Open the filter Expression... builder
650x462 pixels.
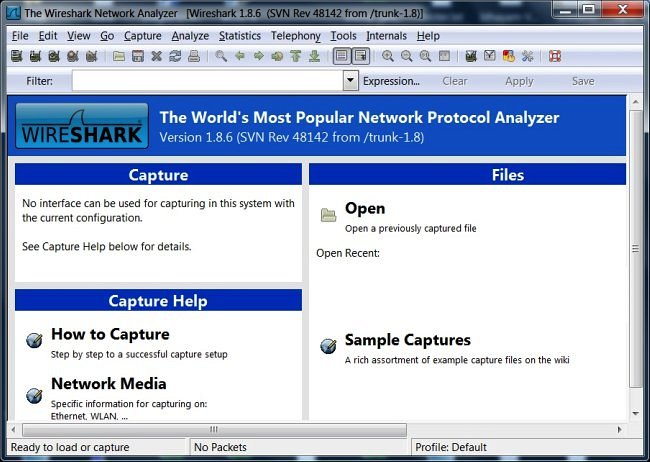coord(391,81)
